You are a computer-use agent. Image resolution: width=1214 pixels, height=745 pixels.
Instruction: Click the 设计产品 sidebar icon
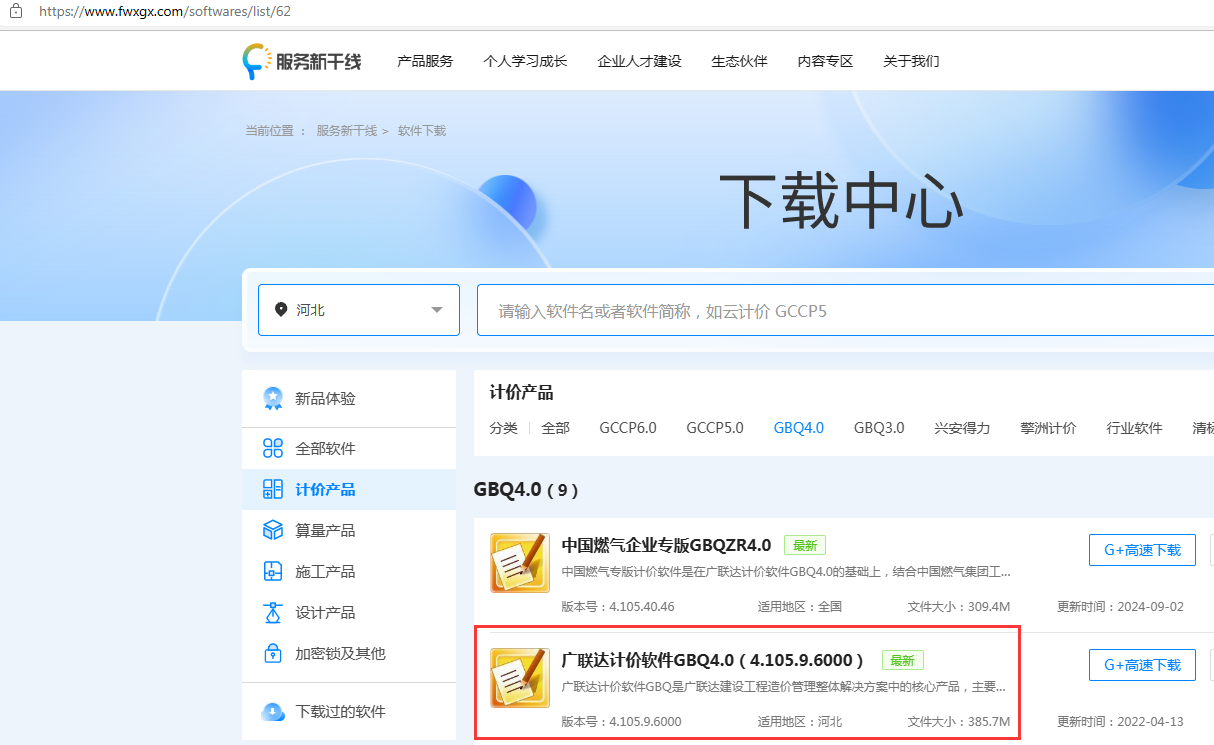pos(273,612)
